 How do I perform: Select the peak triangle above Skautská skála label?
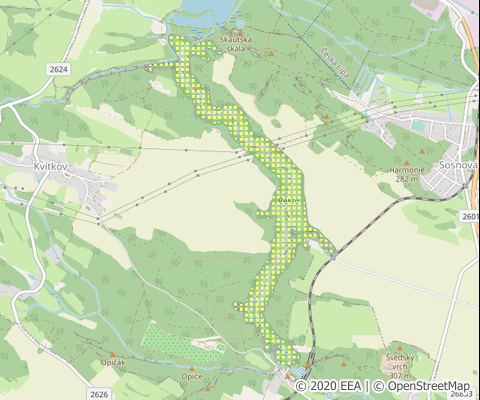click(240, 34)
